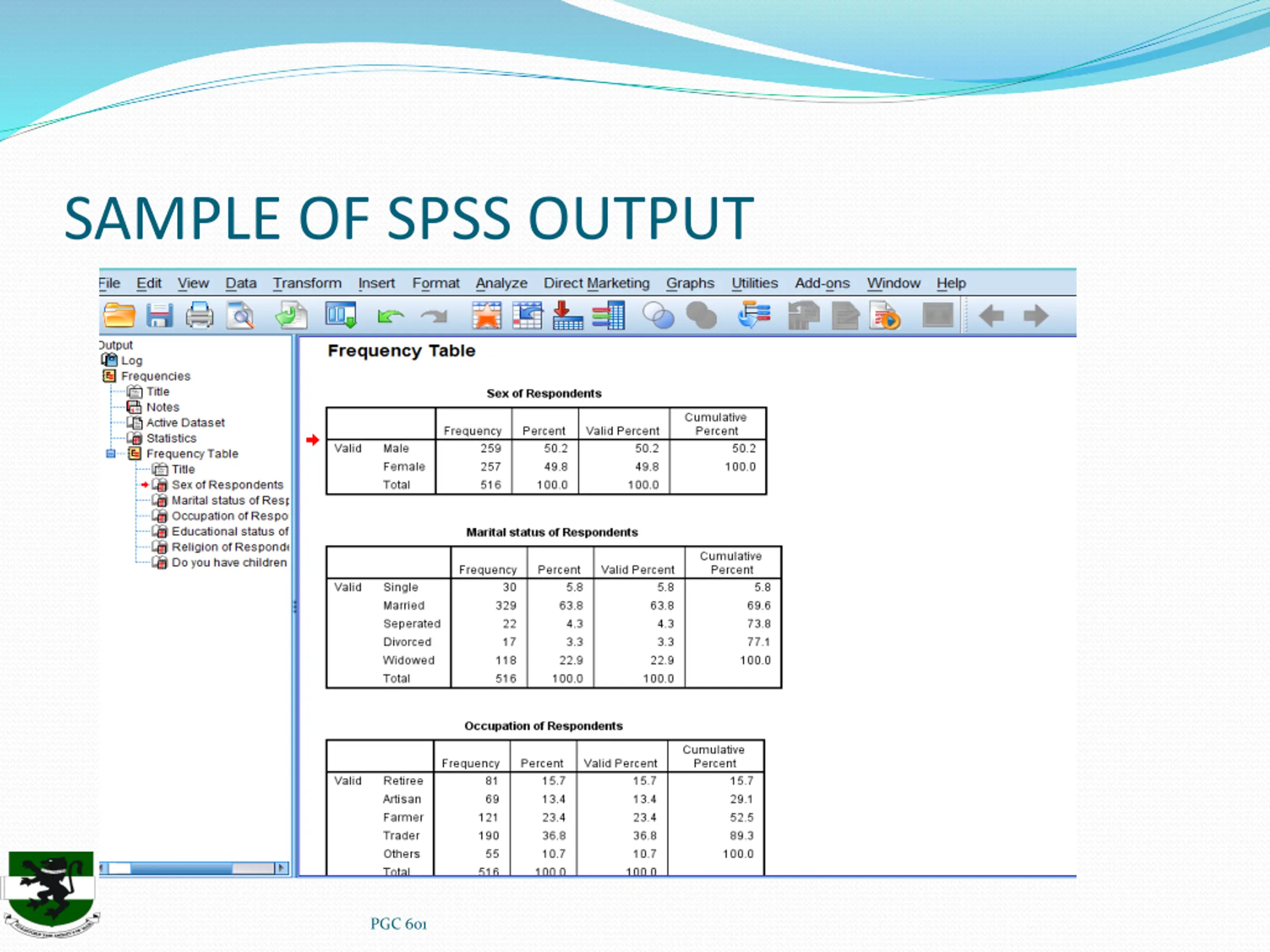Click the Widowed row label
1270x952 pixels.
tap(409, 660)
